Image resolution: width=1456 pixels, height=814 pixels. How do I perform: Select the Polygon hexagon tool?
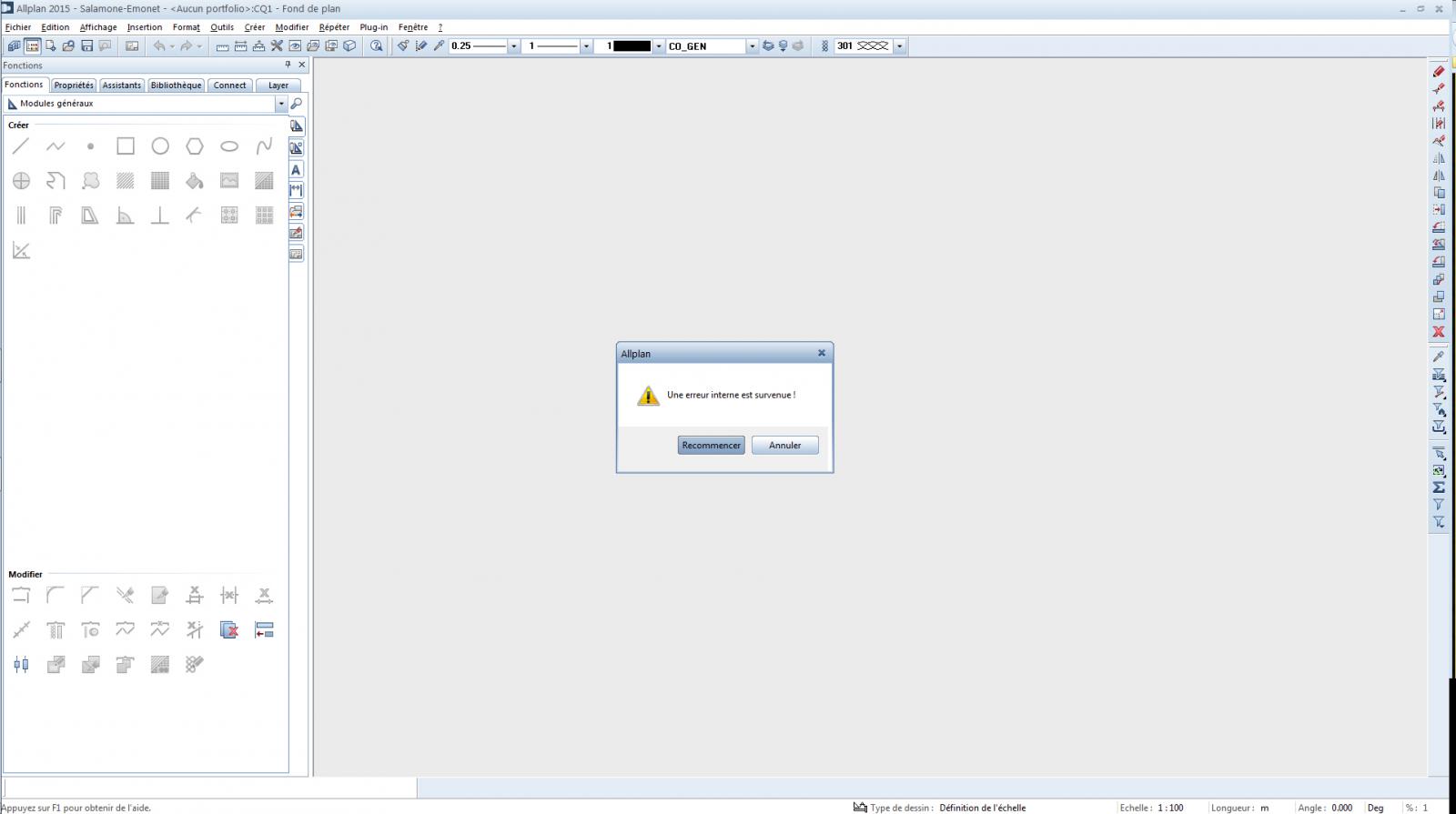[x=195, y=146]
